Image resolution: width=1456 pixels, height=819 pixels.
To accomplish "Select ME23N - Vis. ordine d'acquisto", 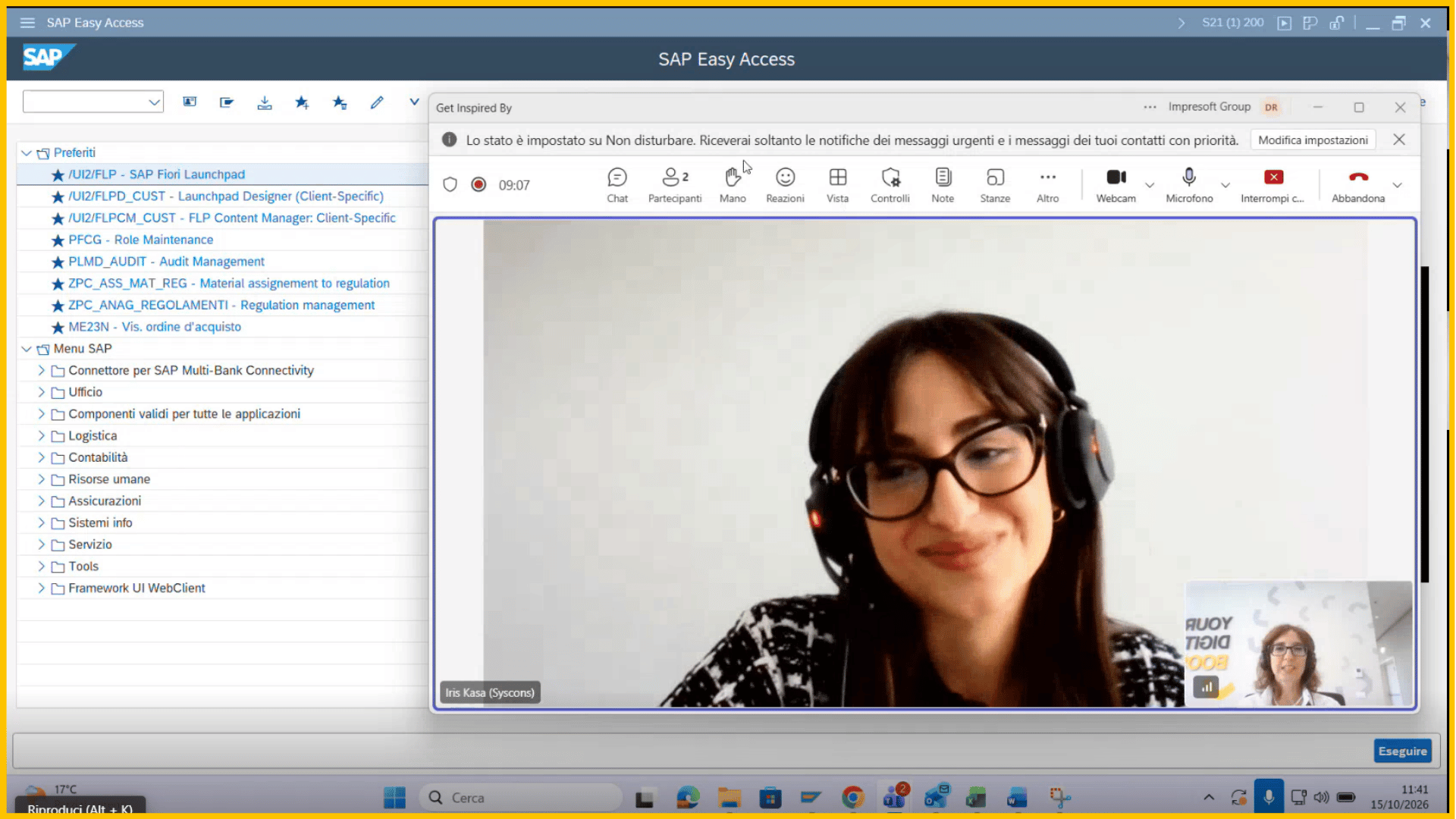I will (x=154, y=327).
